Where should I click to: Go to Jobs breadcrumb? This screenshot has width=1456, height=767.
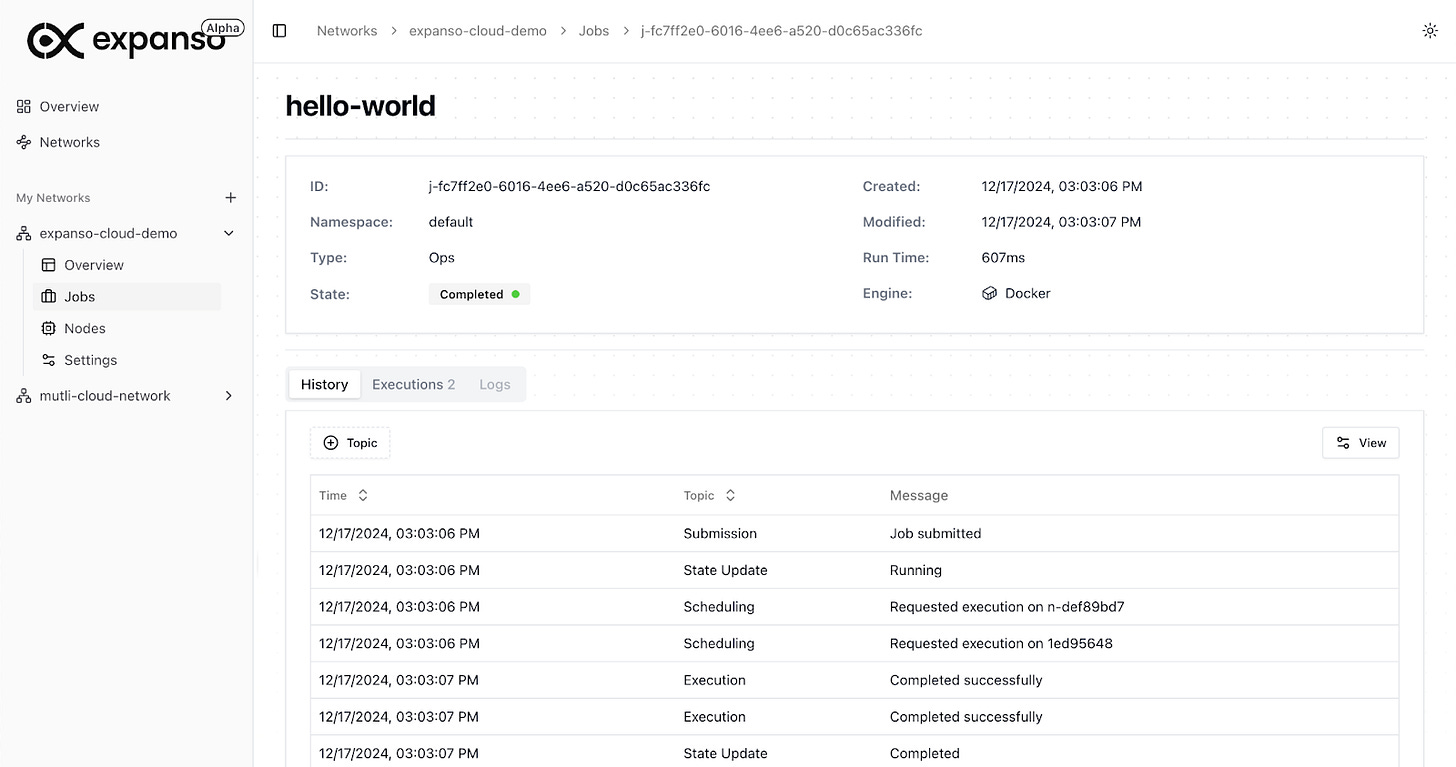tap(594, 31)
